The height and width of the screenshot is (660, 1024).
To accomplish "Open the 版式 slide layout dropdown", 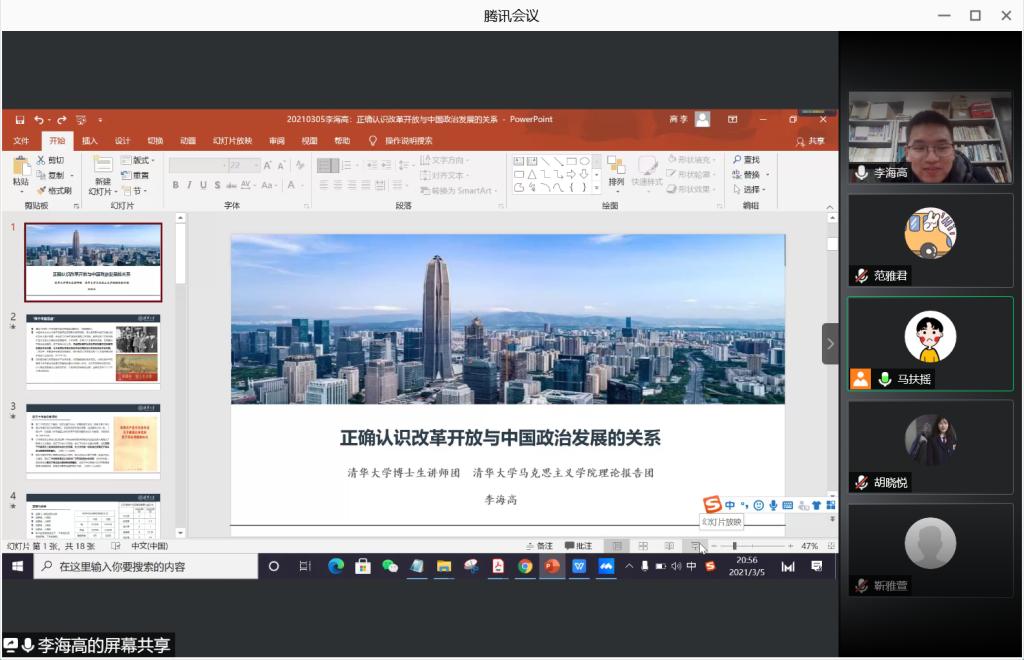I will tap(139, 160).
